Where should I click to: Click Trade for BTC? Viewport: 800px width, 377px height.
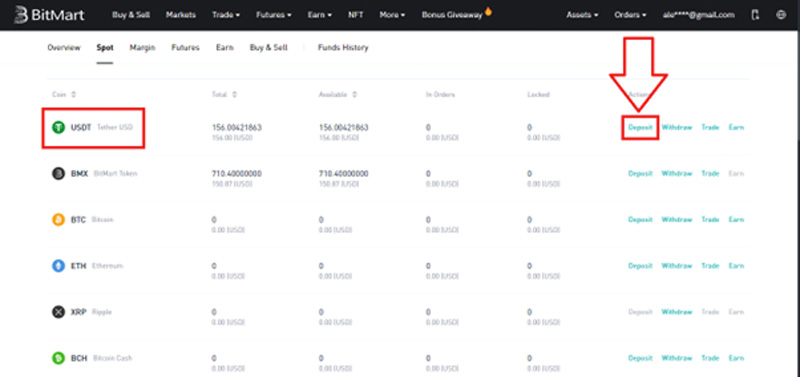(710, 219)
